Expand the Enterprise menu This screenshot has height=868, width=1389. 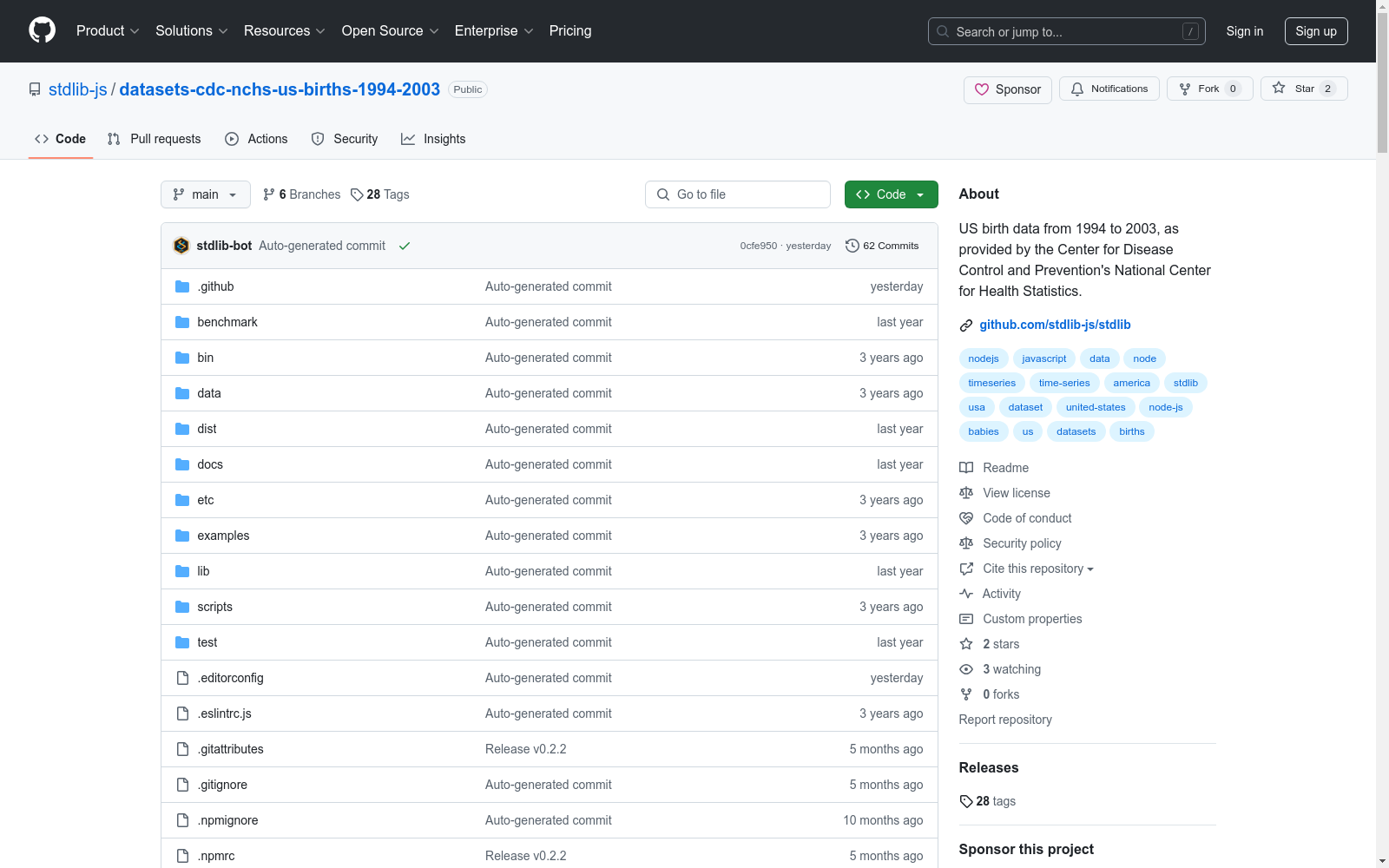(x=494, y=30)
